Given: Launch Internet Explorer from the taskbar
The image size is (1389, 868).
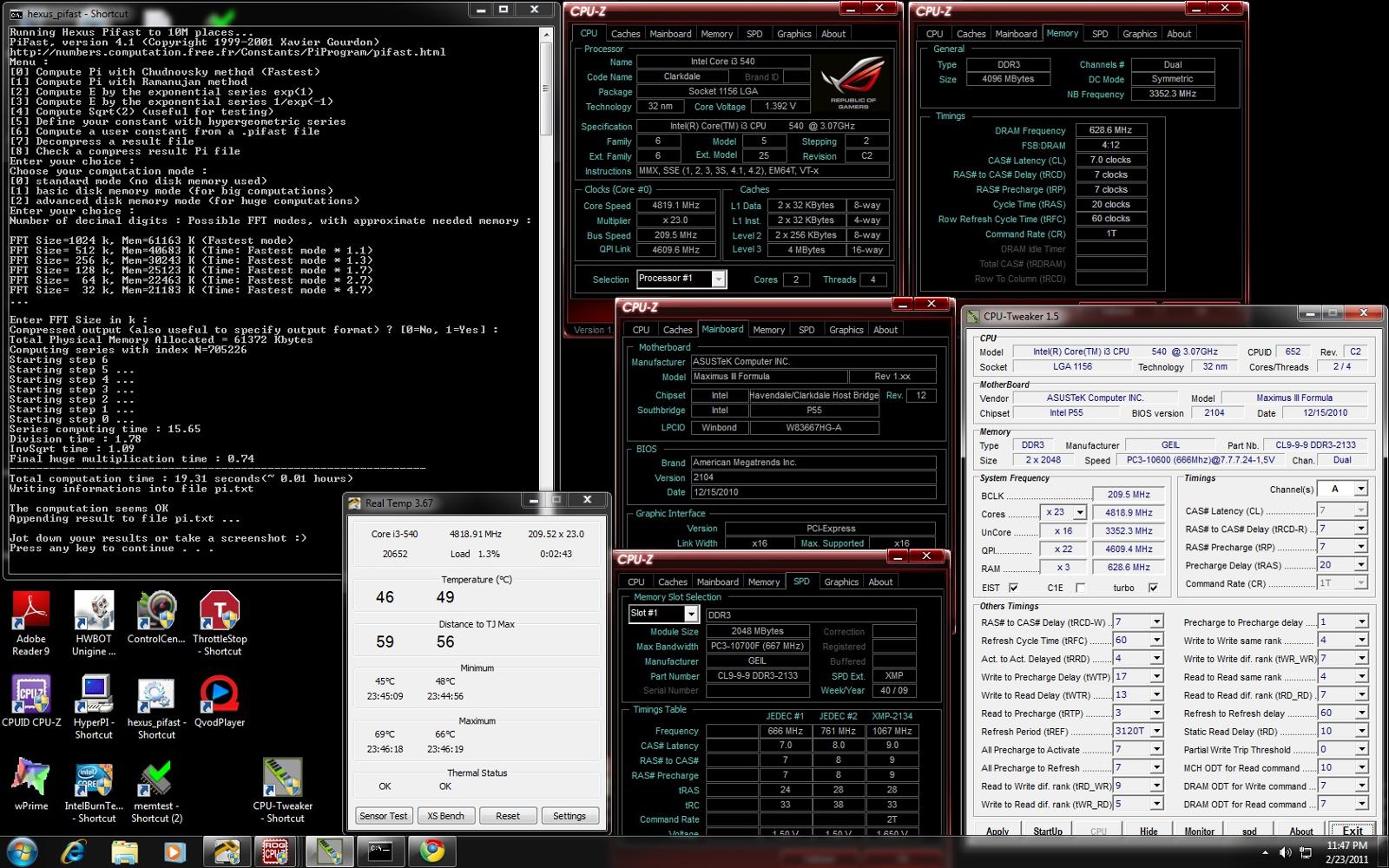Looking at the screenshot, I should [x=74, y=852].
